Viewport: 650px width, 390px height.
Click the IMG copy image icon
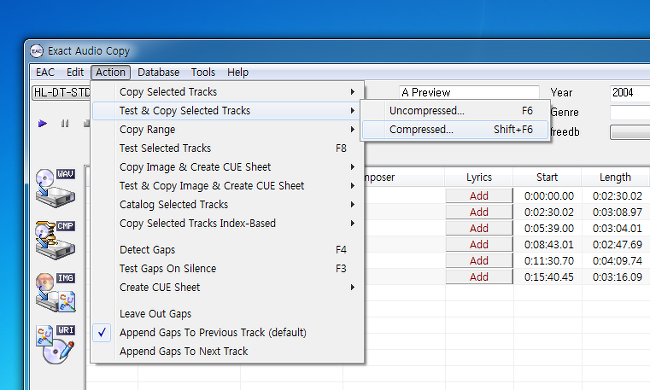(55, 292)
